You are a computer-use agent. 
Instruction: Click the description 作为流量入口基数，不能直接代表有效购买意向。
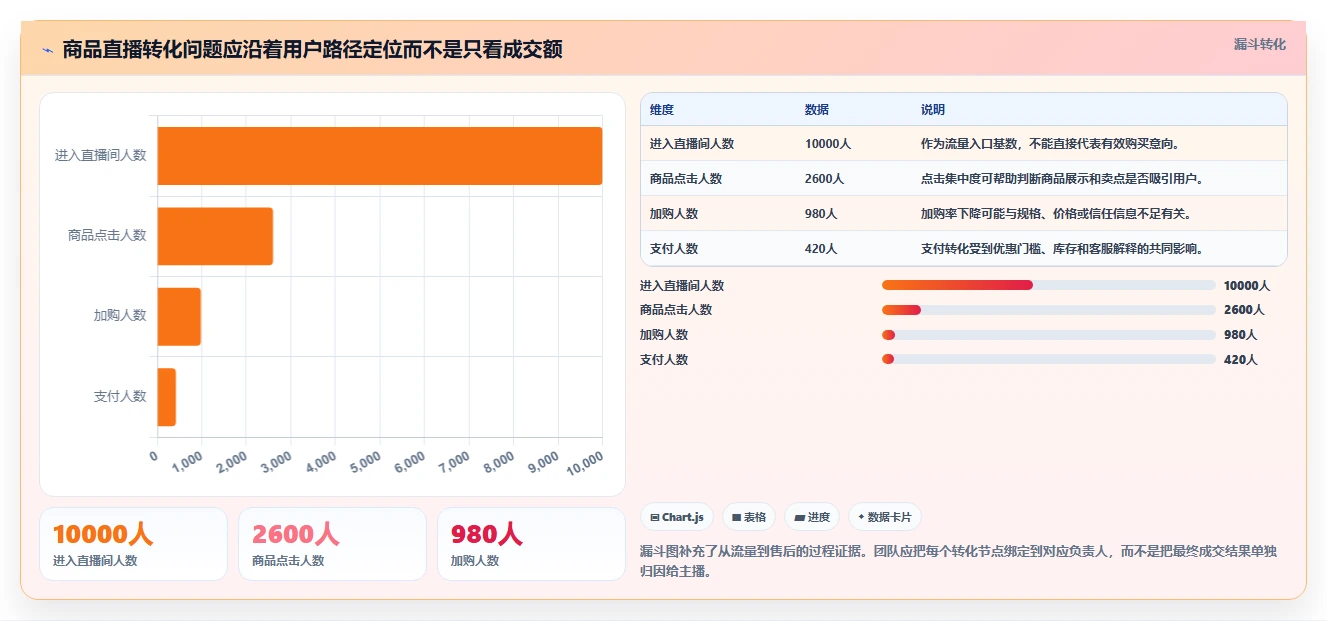tap(1050, 144)
